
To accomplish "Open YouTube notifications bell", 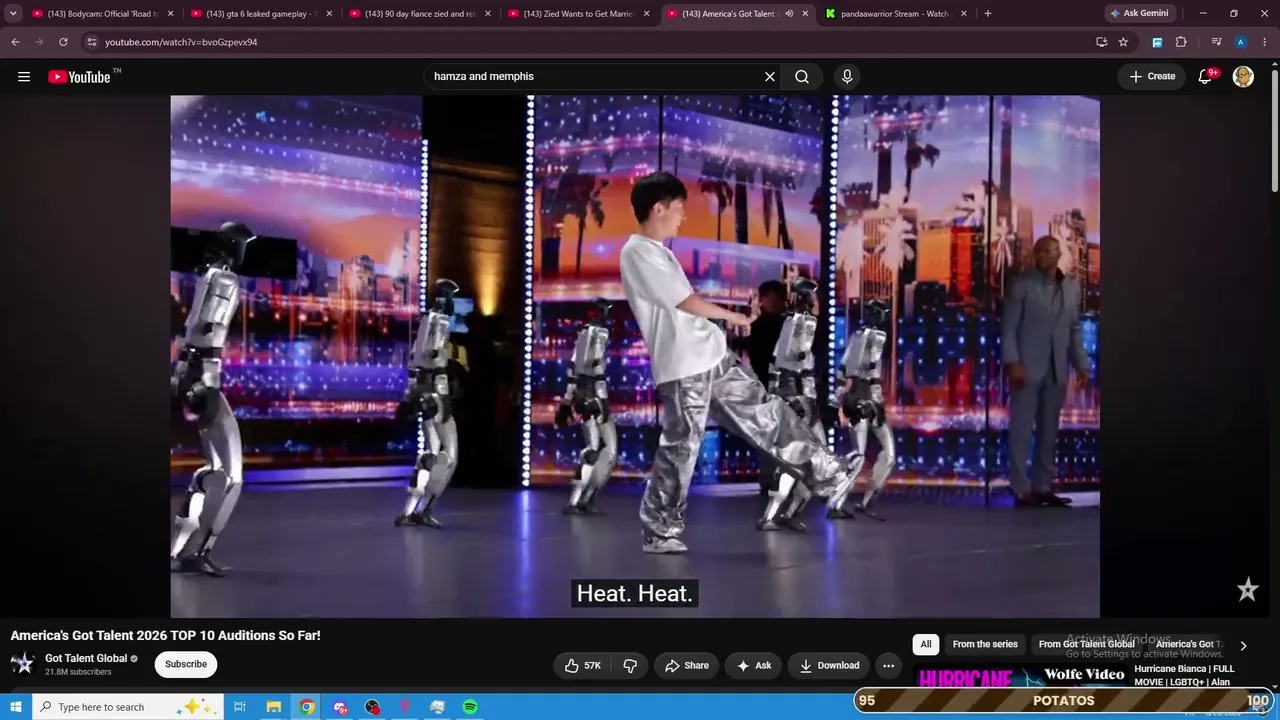I will click(x=1206, y=77).
